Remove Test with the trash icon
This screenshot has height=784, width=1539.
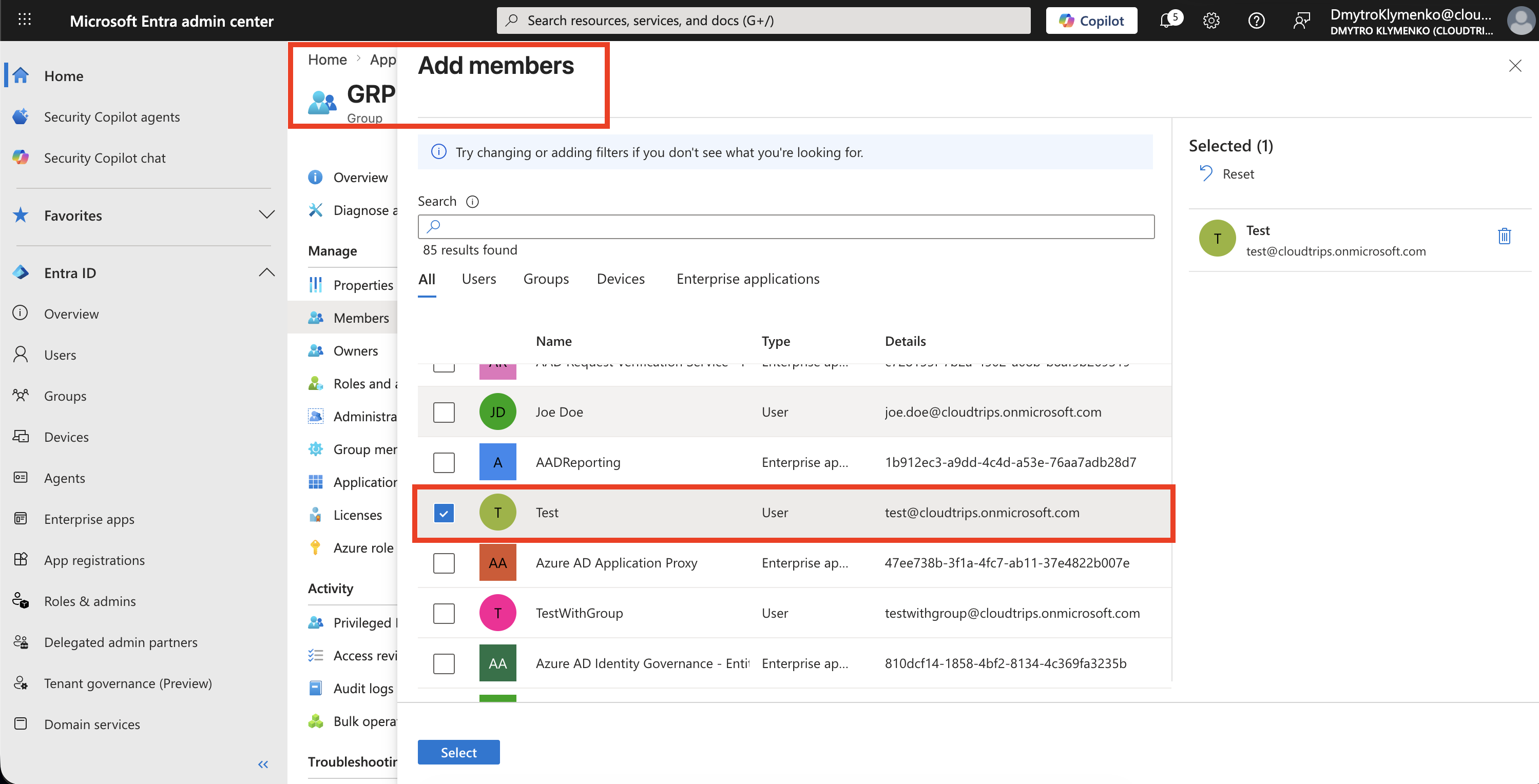coord(1504,237)
